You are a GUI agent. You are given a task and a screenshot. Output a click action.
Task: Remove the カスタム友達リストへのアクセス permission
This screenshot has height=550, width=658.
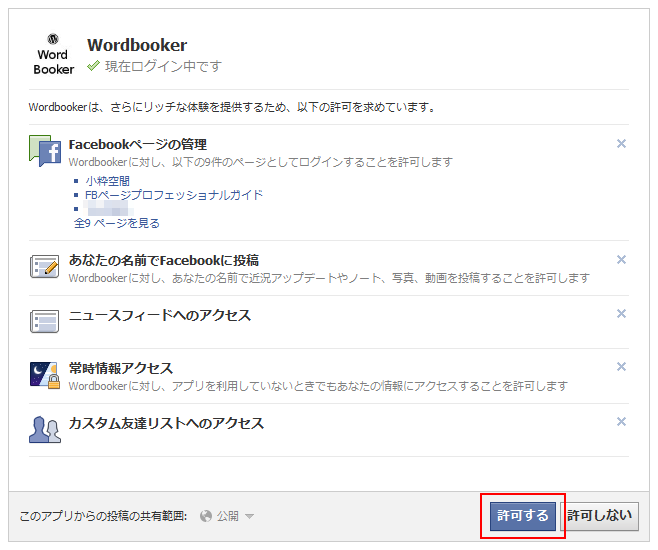click(x=621, y=422)
